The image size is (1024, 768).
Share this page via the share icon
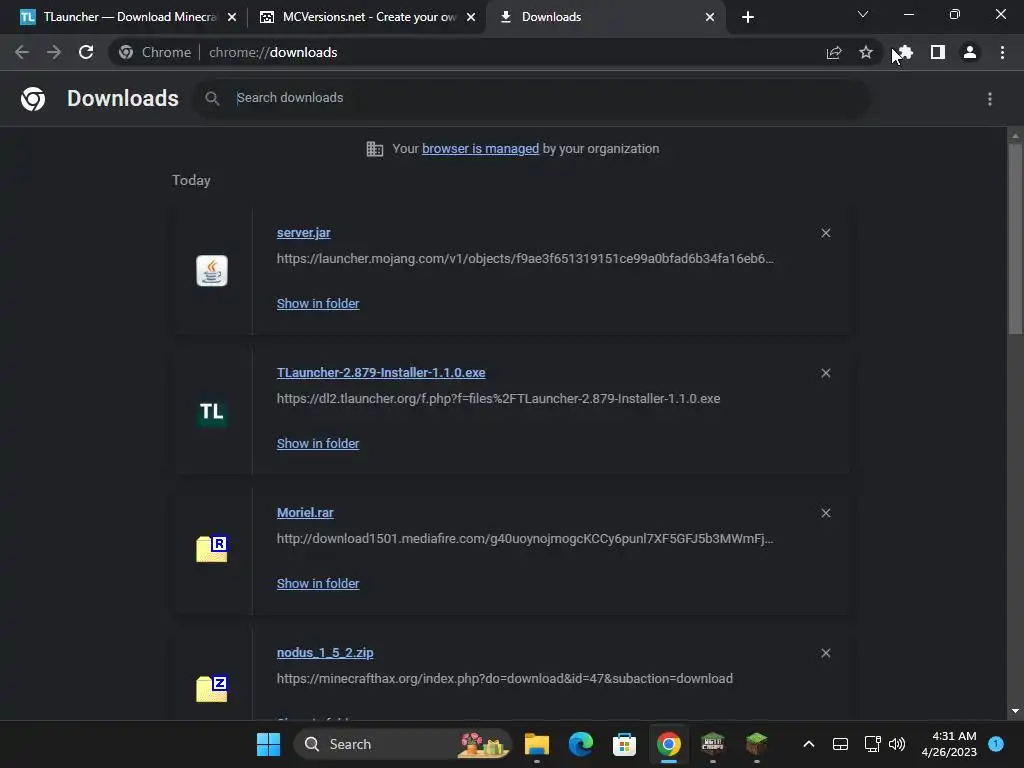tap(834, 52)
